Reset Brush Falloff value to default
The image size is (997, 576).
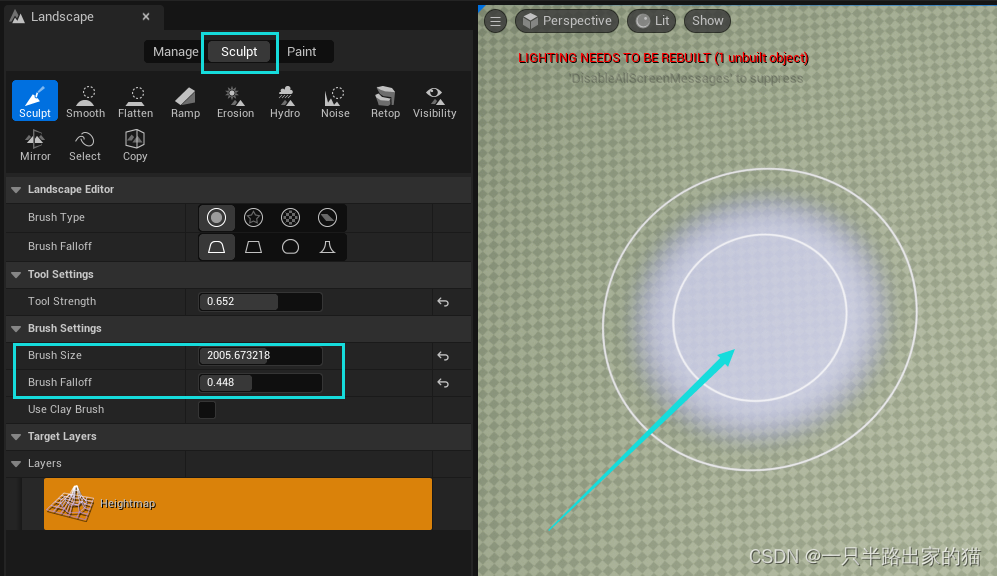pos(443,383)
